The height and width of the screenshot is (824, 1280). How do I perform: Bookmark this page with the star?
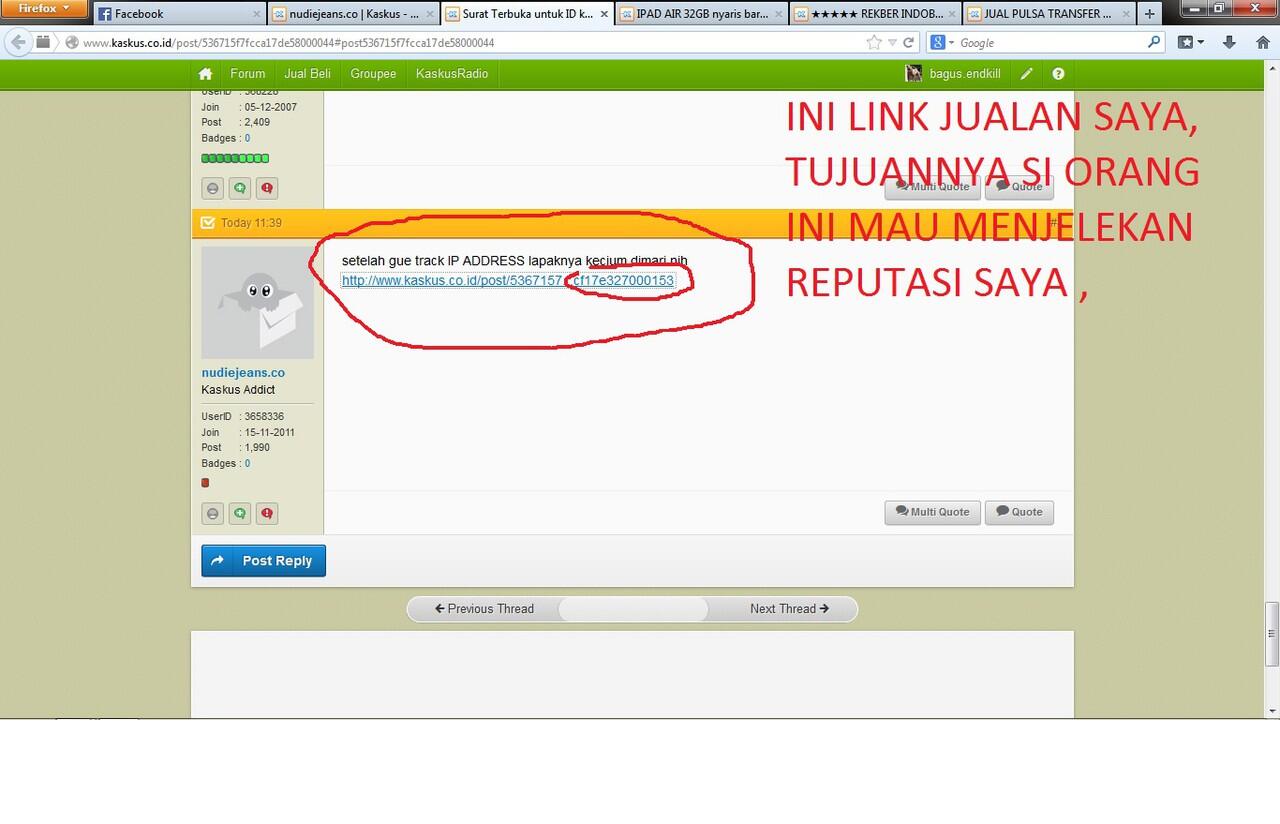pos(874,43)
